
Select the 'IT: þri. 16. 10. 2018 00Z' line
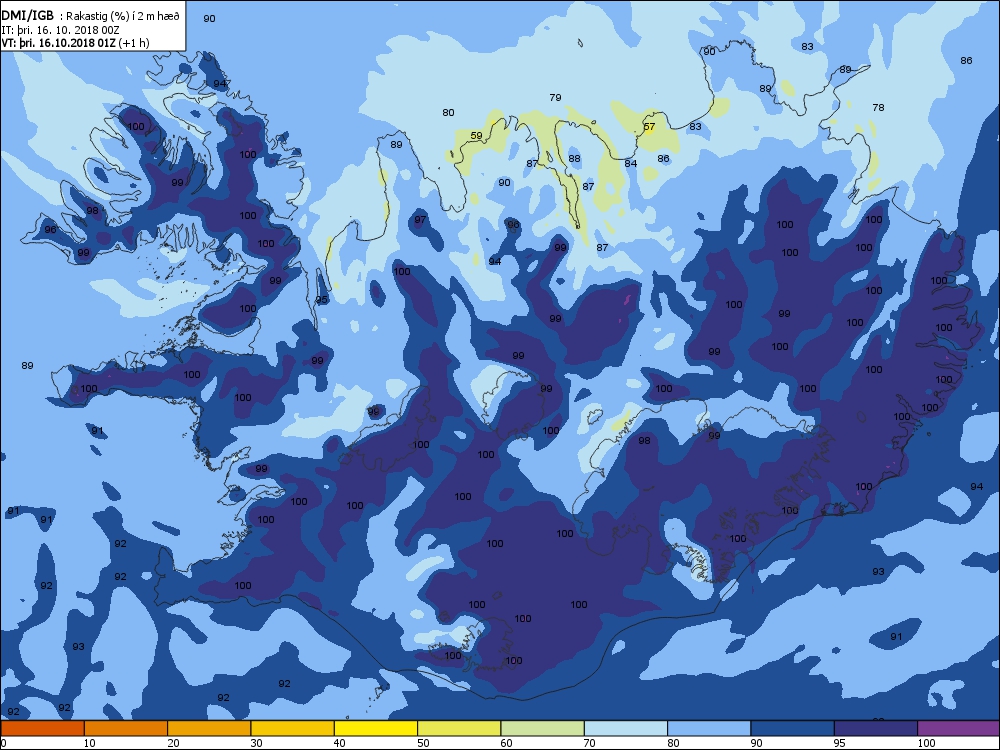coord(60,30)
